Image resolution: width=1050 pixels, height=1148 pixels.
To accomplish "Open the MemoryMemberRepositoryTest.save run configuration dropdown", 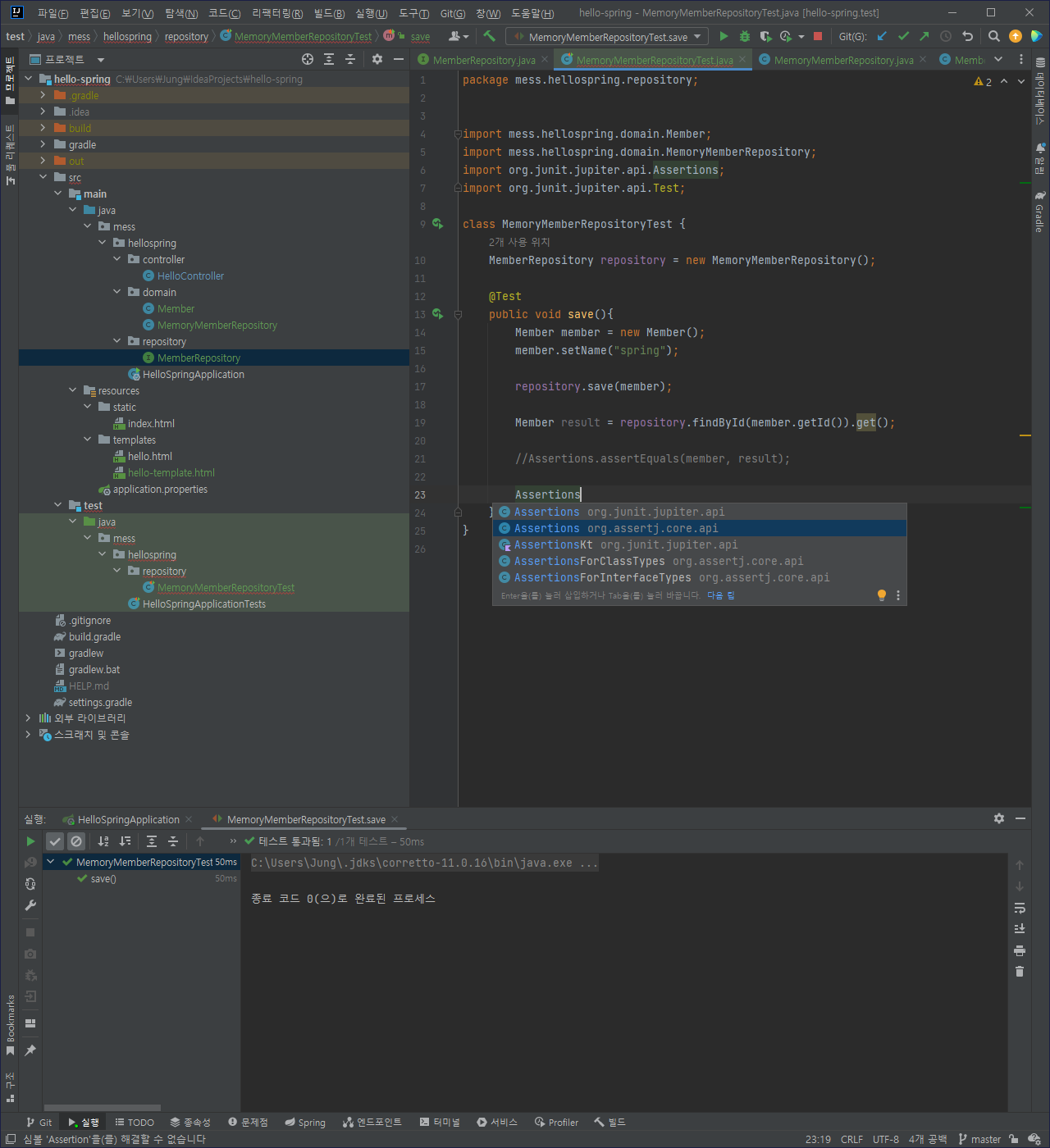I will [x=607, y=37].
